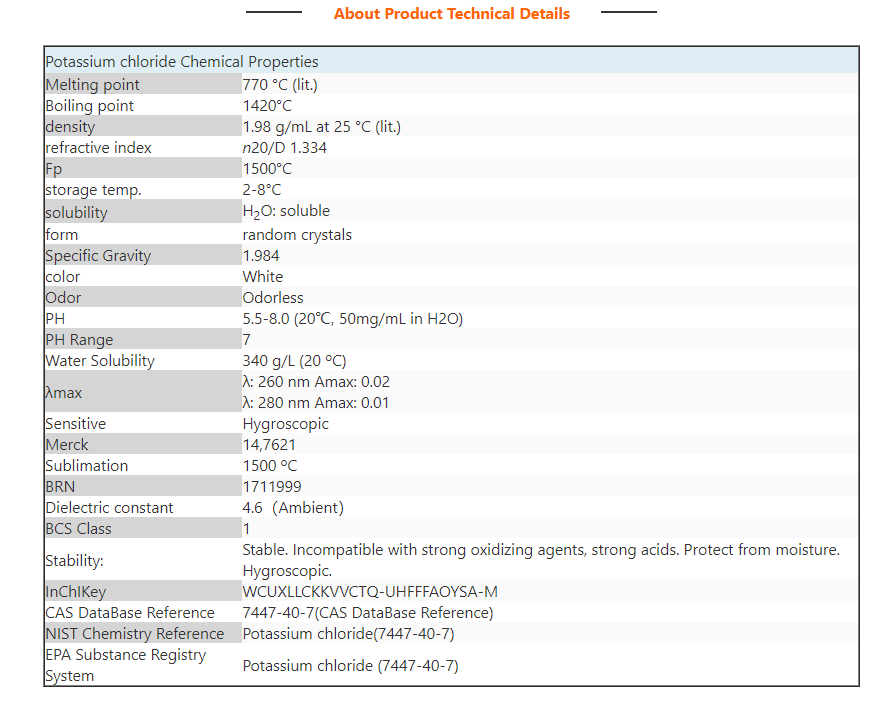The width and height of the screenshot is (886, 709).
Task: Open the NIST Potassium chloride(7447-40-7) link
Action: [x=348, y=634]
